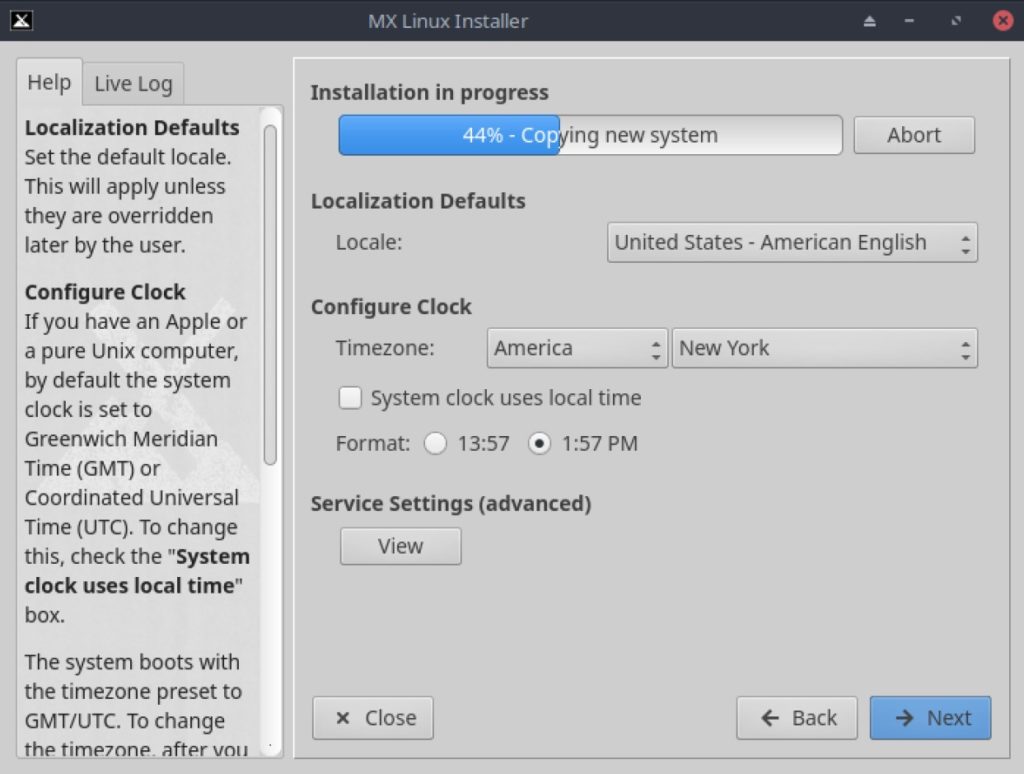Click the Configure Clock heading in Help
1024x774 pixels.
pyautogui.click(x=105, y=292)
